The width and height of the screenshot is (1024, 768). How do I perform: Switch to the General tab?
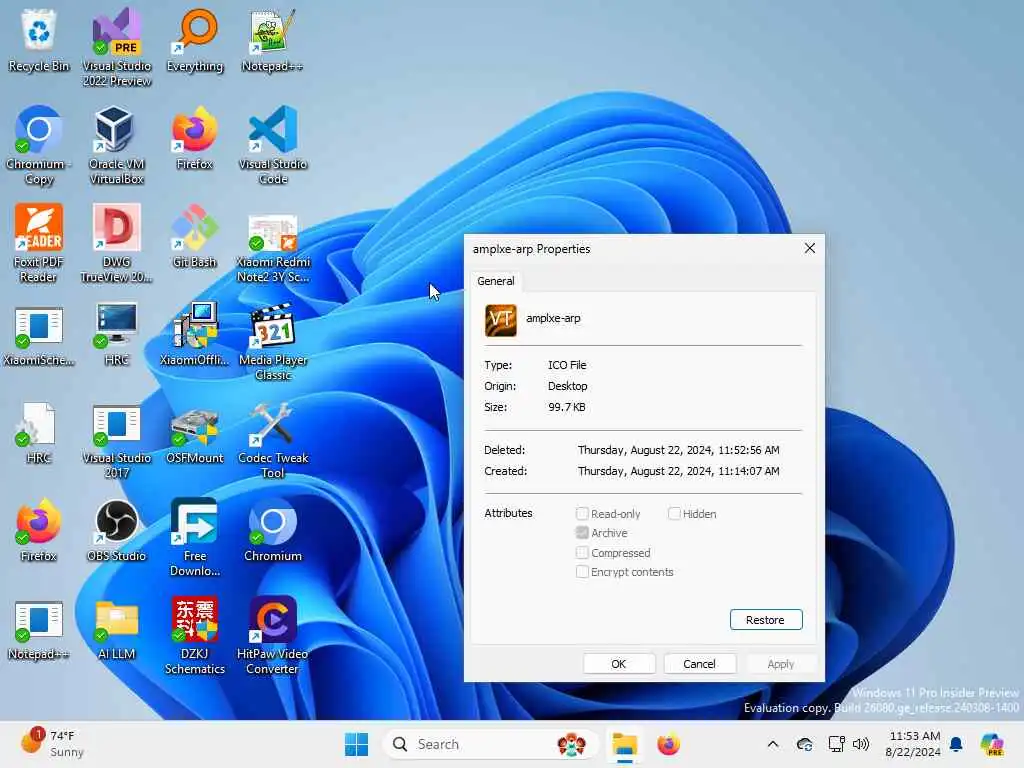pos(496,281)
